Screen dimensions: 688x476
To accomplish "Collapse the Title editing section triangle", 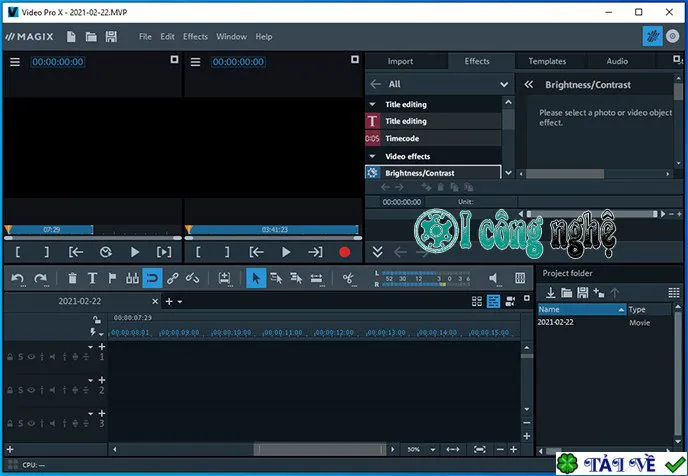I will [x=373, y=104].
